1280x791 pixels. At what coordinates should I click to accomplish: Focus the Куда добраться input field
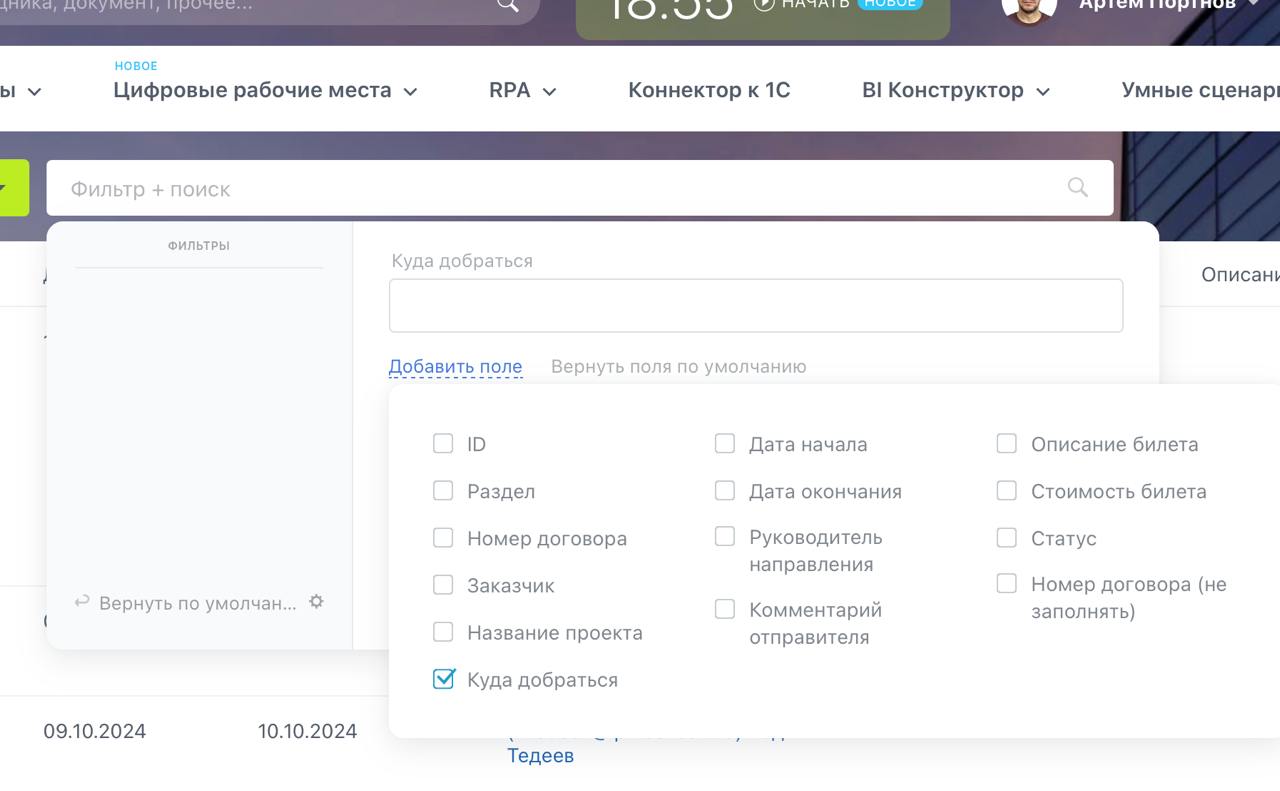(755, 305)
